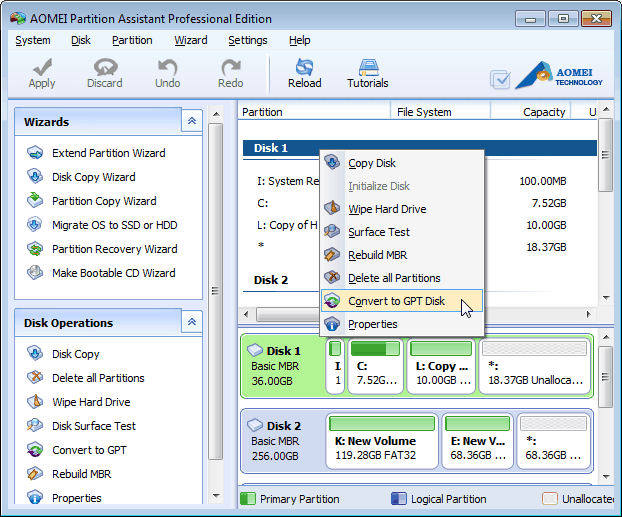
Task: Open the Disk menu
Action: (x=81, y=40)
